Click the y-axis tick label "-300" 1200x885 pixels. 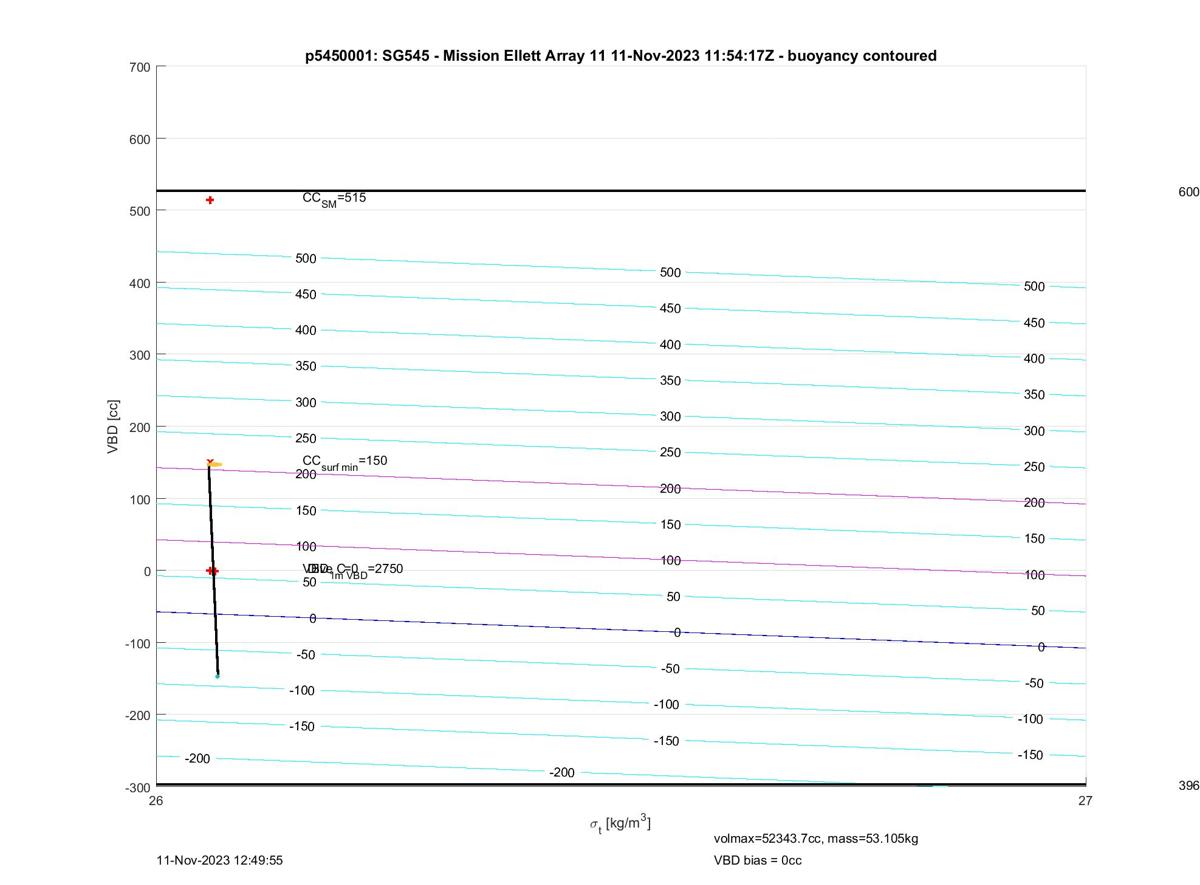pyautogui.click(x=138, y=787)
